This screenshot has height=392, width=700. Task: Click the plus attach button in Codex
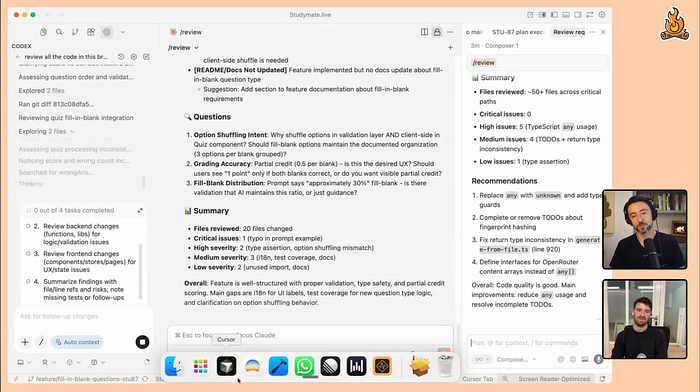(25, 342)
